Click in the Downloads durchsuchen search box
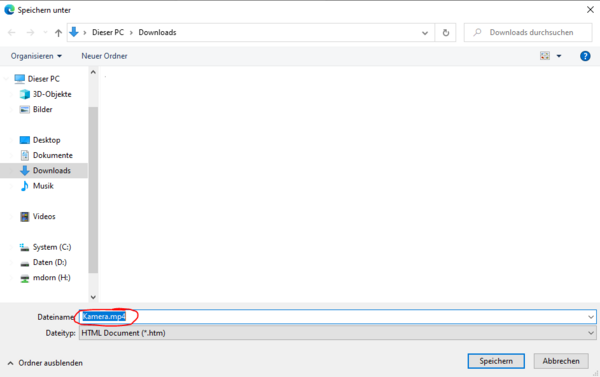The height and width of the screenshot is (377, 600). coord(528,33)
